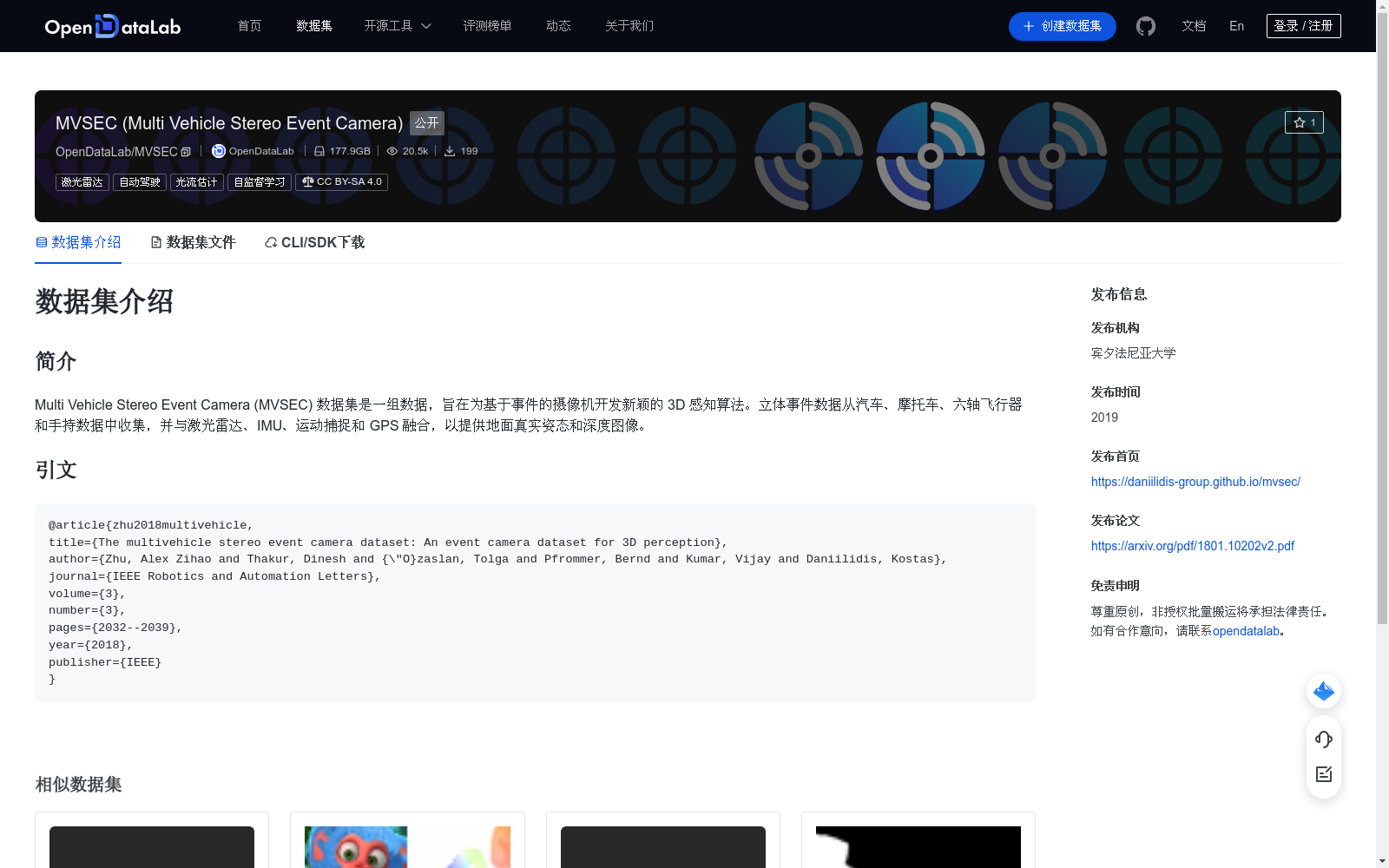Switch interface language using the En toggle
1389x868 pixels.
(1235, 26)
